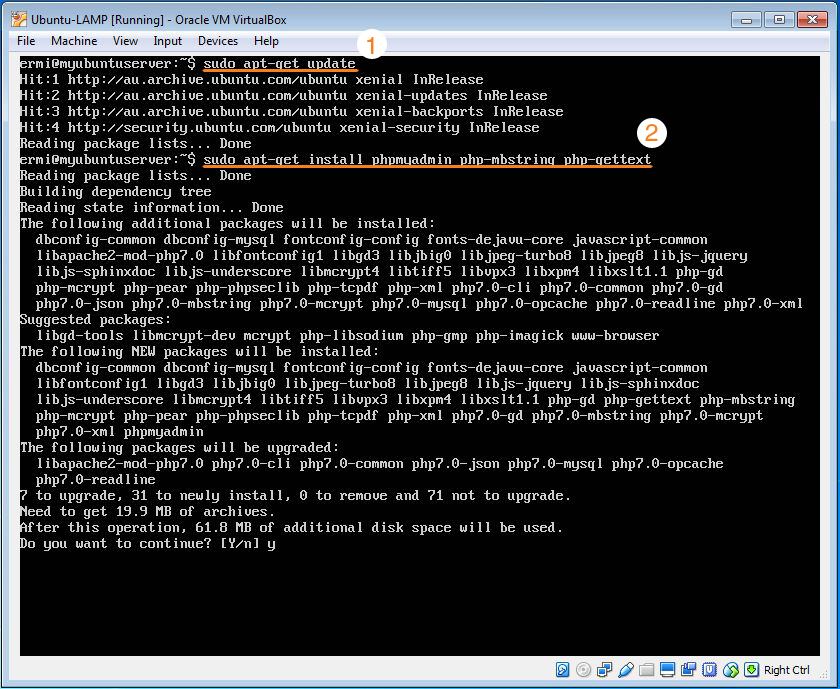This screenshot has width=840, height=689.
Task: Open the Machine menu
Action: (x=74, y=41)
